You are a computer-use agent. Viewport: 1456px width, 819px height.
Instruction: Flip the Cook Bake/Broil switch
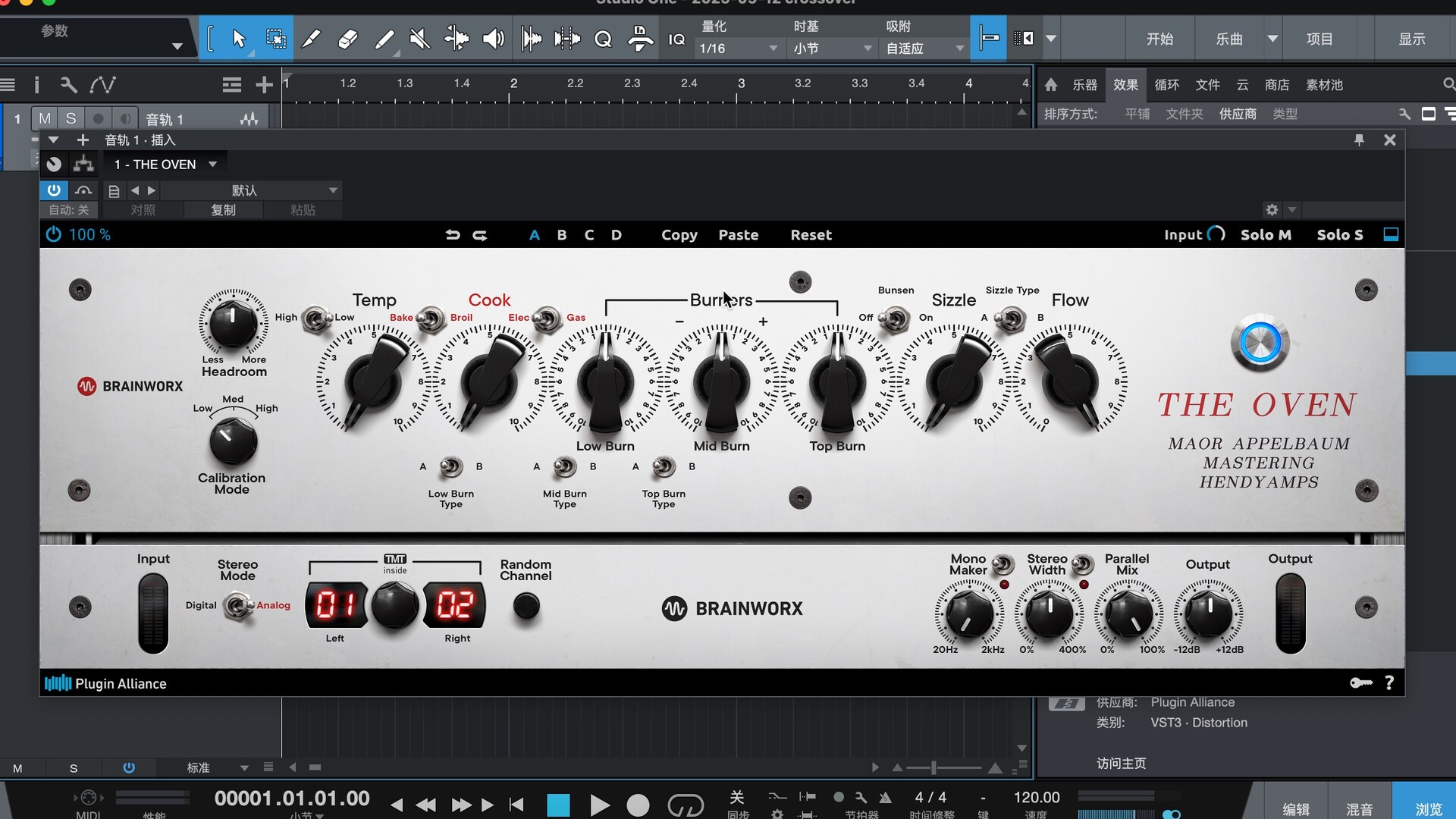click(x=431, y=319)
